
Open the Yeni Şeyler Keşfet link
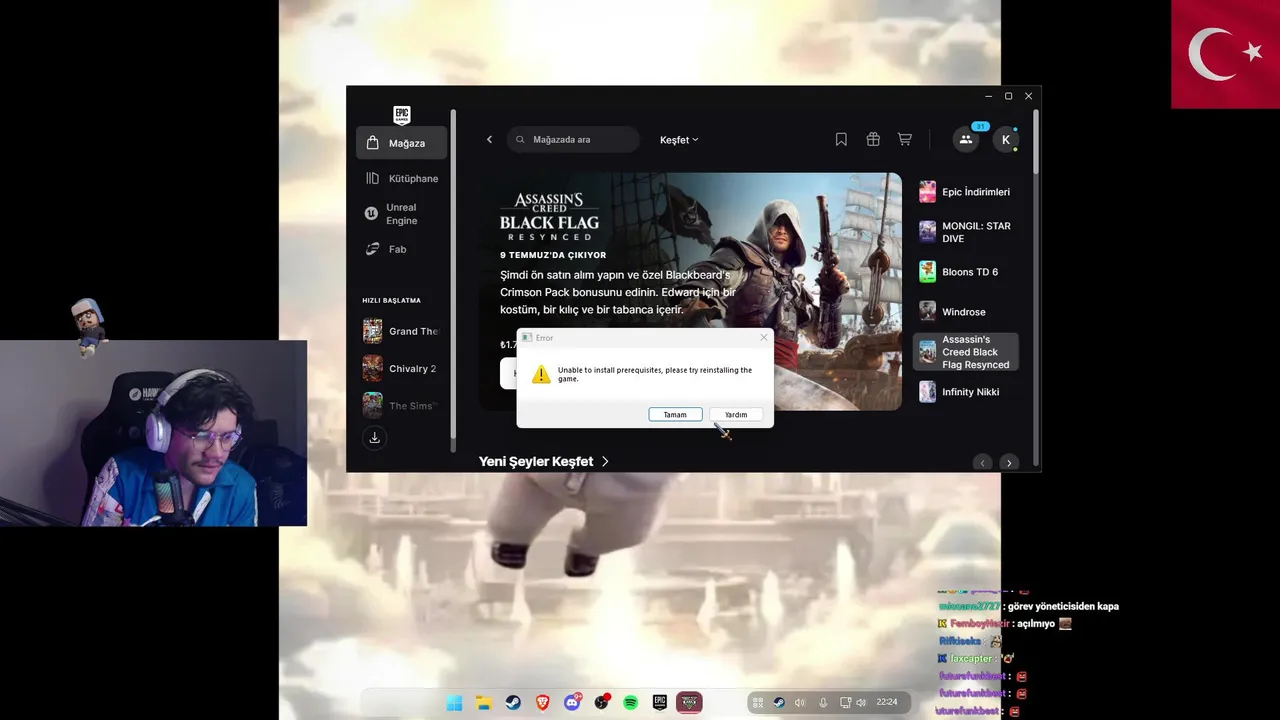[x=544, y=461]
